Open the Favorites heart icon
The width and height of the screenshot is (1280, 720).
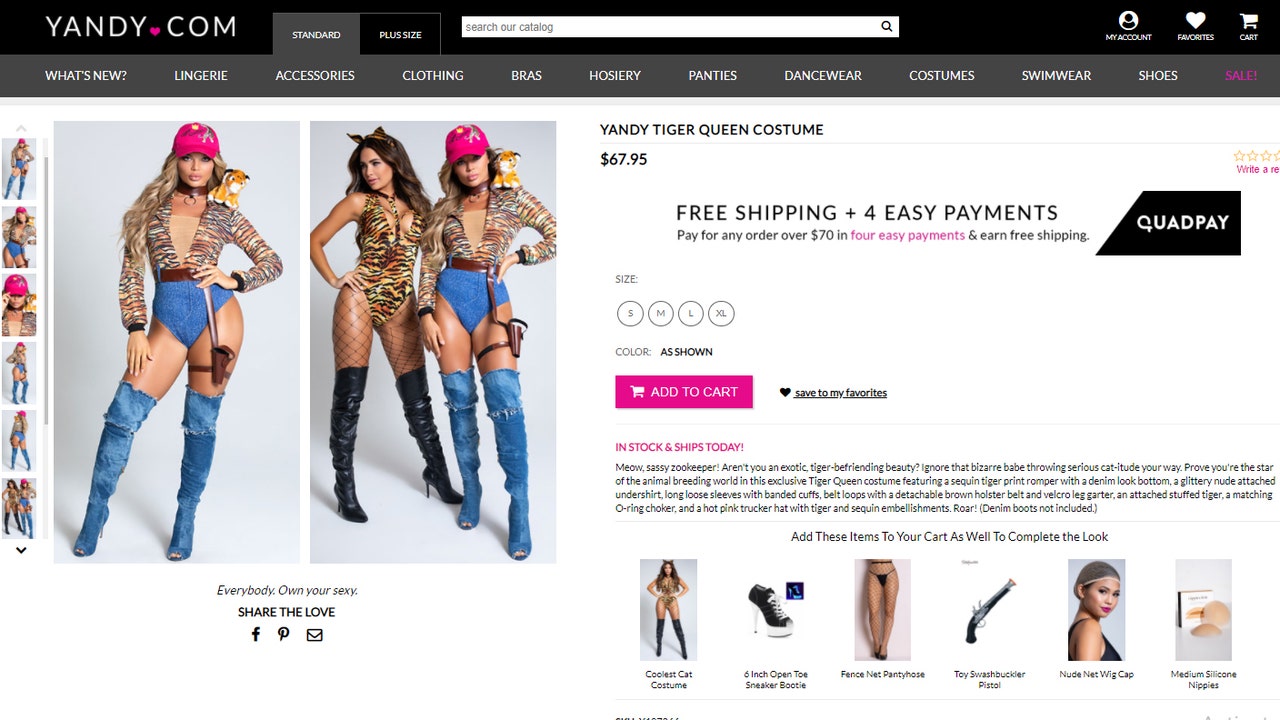pyautogui.click(x=1195, y=20)
